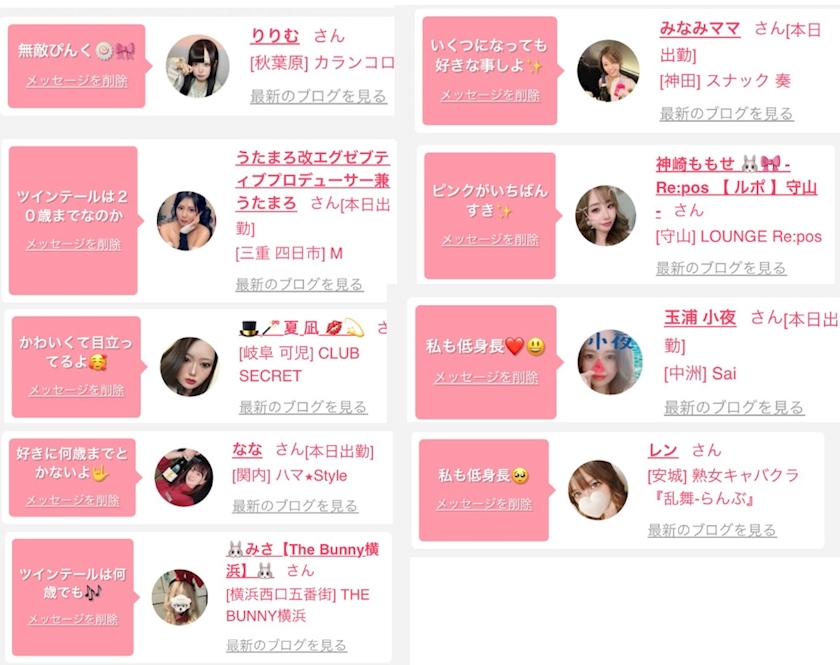Select 神崎ももせ's avatar image
This screenshot has height=665, width=840.
[x=605, y=216]
